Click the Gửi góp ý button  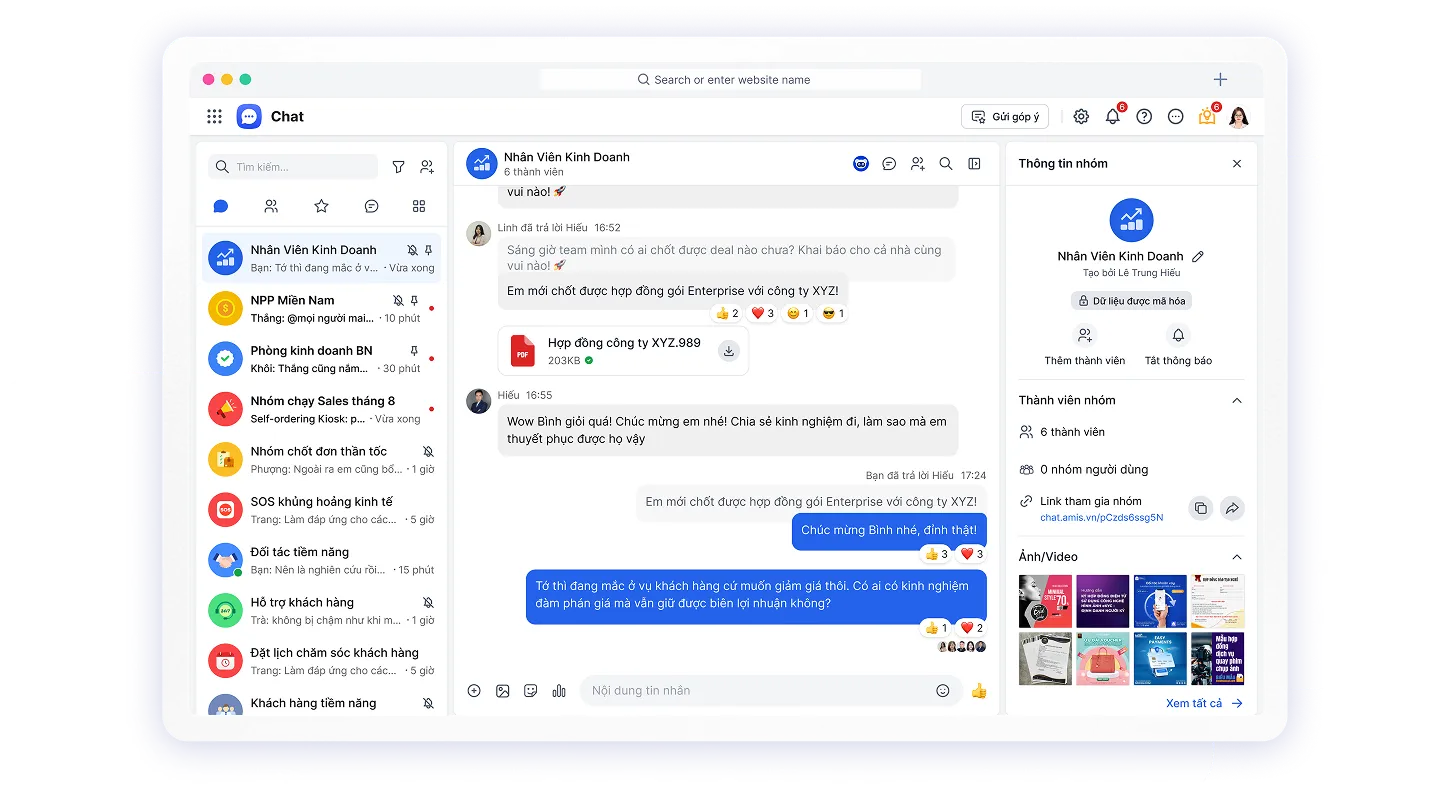tap(1005, 117)
